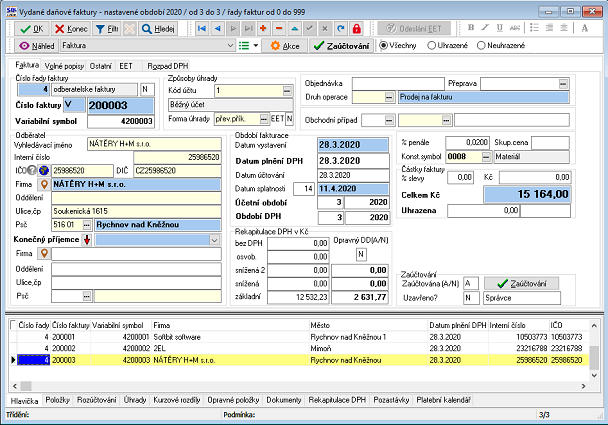Go to previous record arrow
This screenshot has width=608, height=425.
coord(217,28)
